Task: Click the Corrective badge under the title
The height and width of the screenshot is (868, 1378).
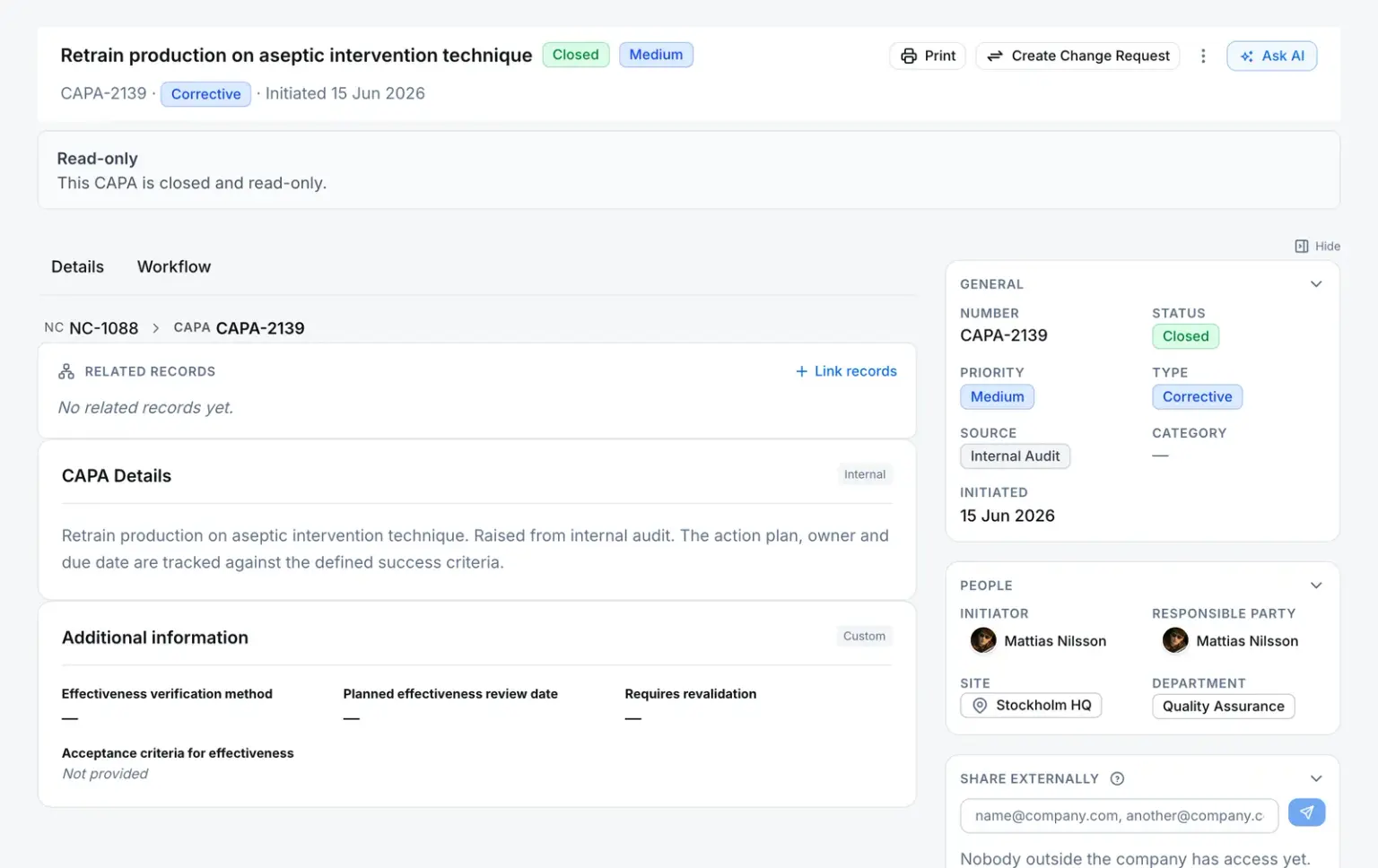Action: [205, 94]
